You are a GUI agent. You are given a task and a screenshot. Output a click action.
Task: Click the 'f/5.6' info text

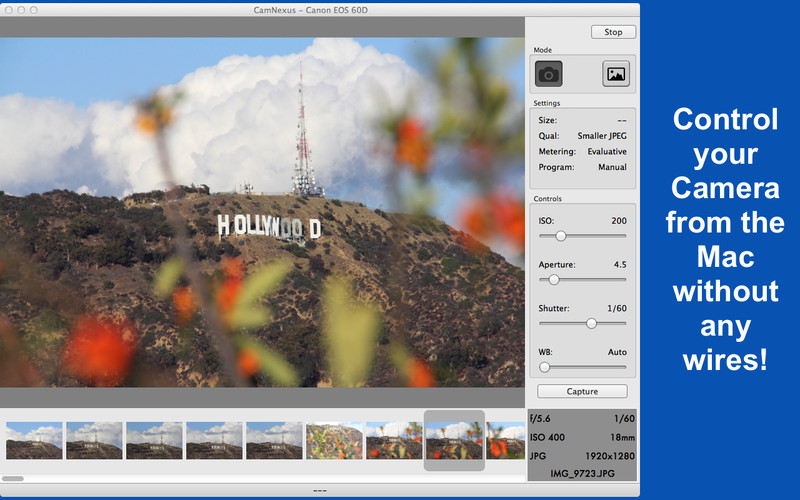point(540,419)
